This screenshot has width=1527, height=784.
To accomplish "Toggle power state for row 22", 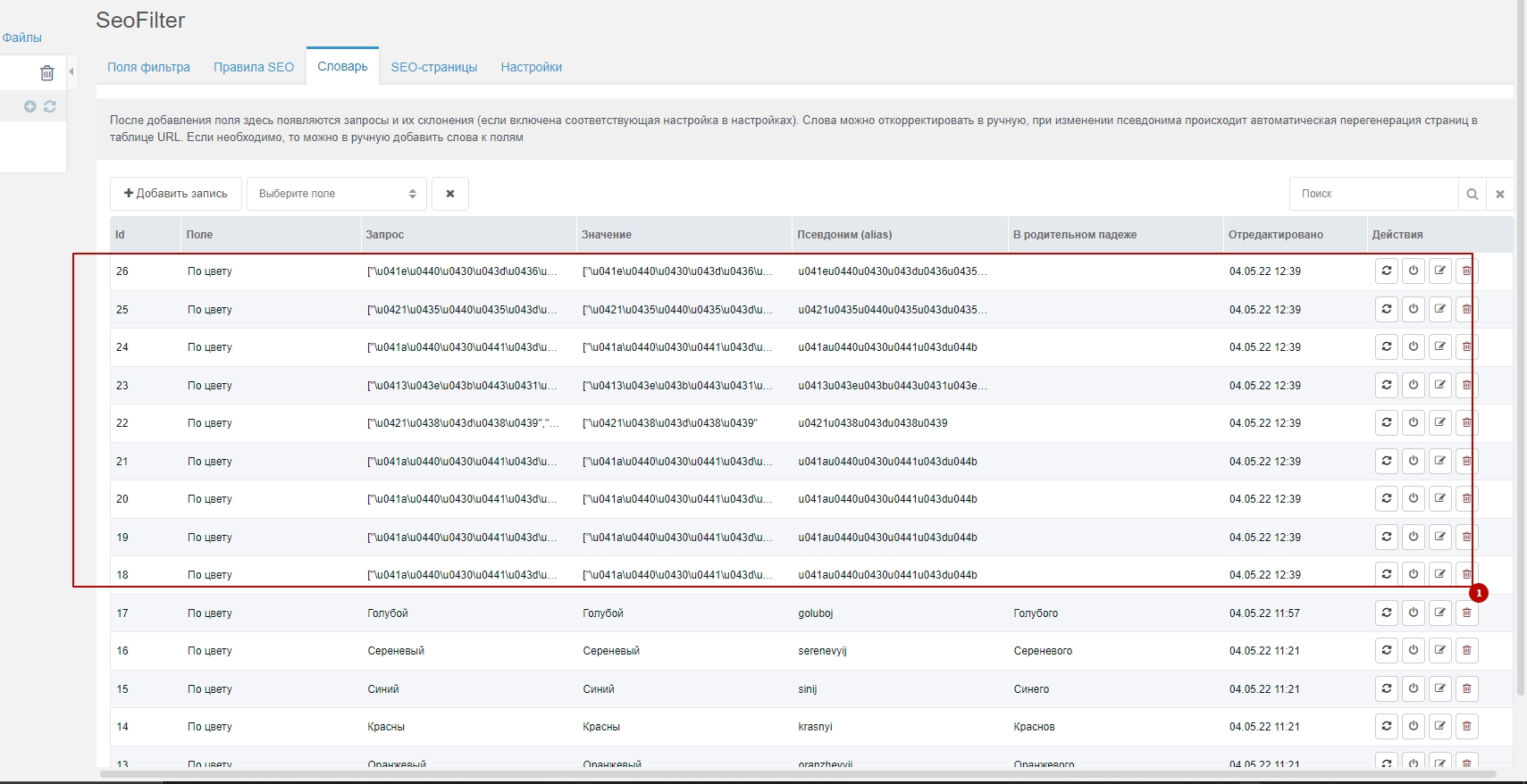I will pos(1413,422).
